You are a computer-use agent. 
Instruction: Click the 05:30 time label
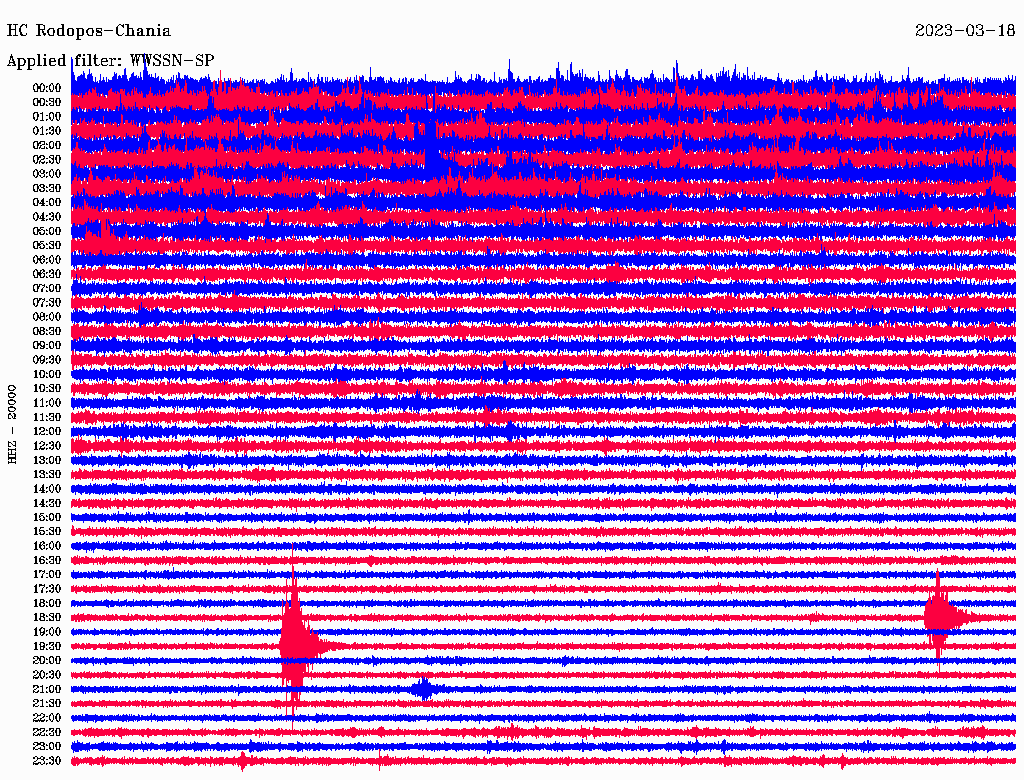pos(47,246)
